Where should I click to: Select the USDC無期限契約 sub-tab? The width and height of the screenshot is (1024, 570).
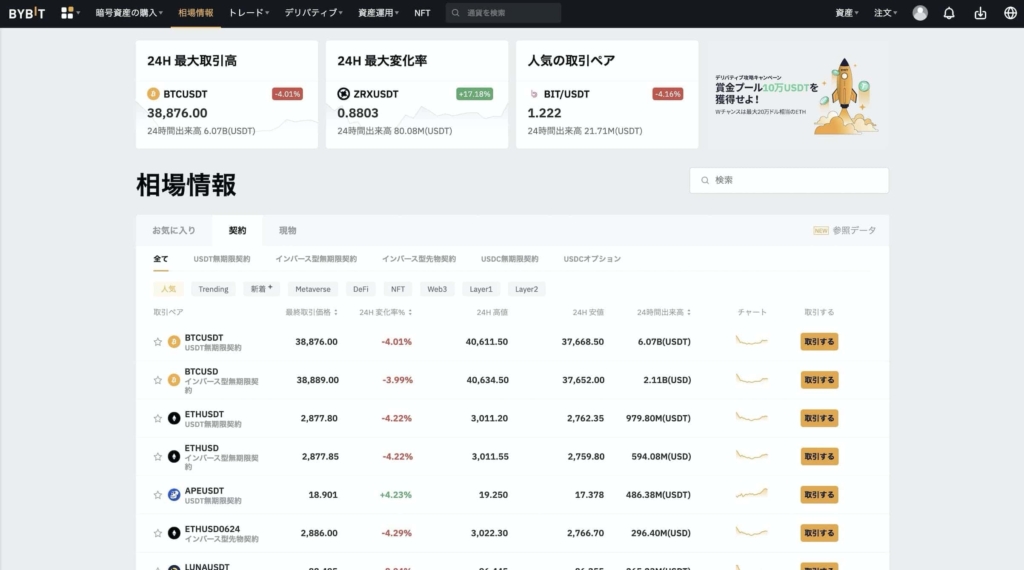[509, 259]
